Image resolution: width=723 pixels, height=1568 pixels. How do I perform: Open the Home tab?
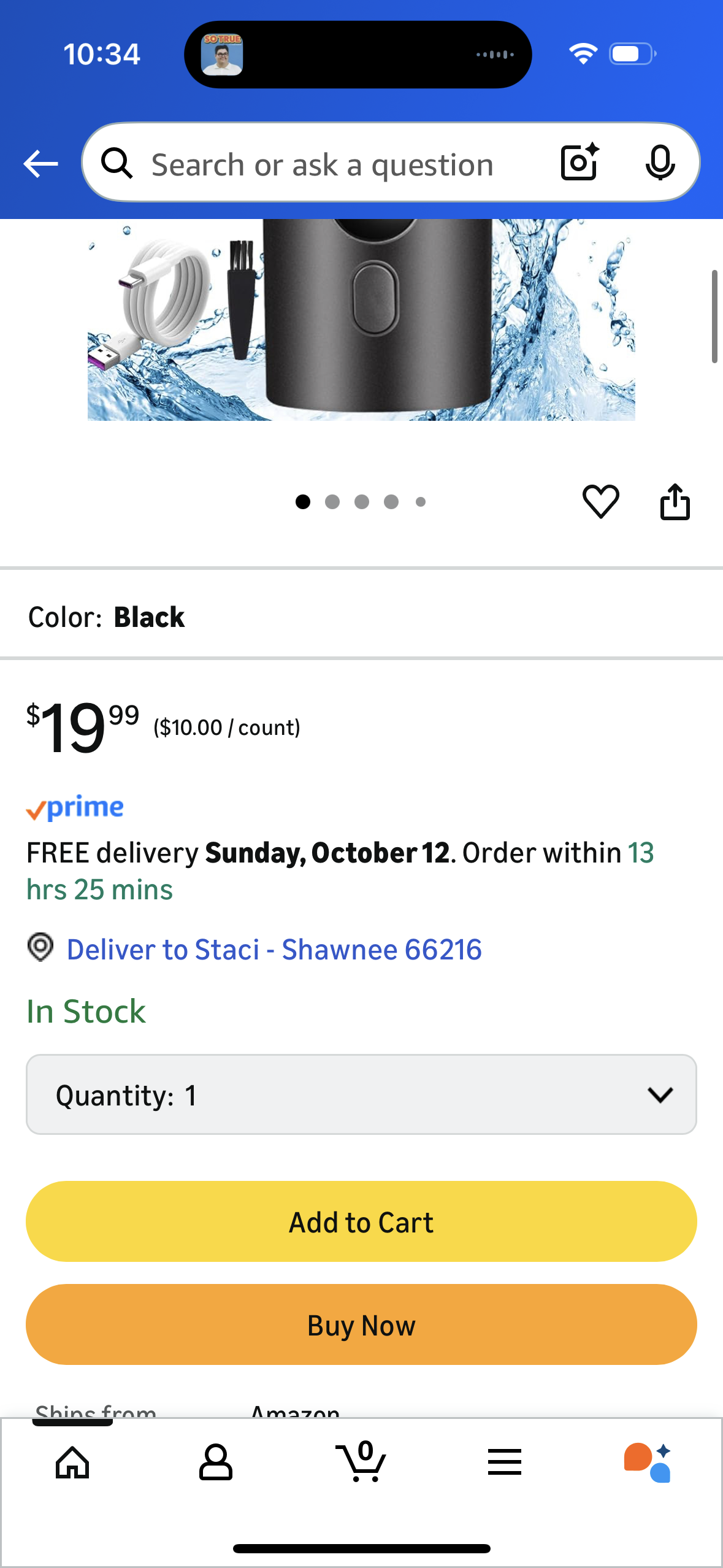tap(72, 1462)
